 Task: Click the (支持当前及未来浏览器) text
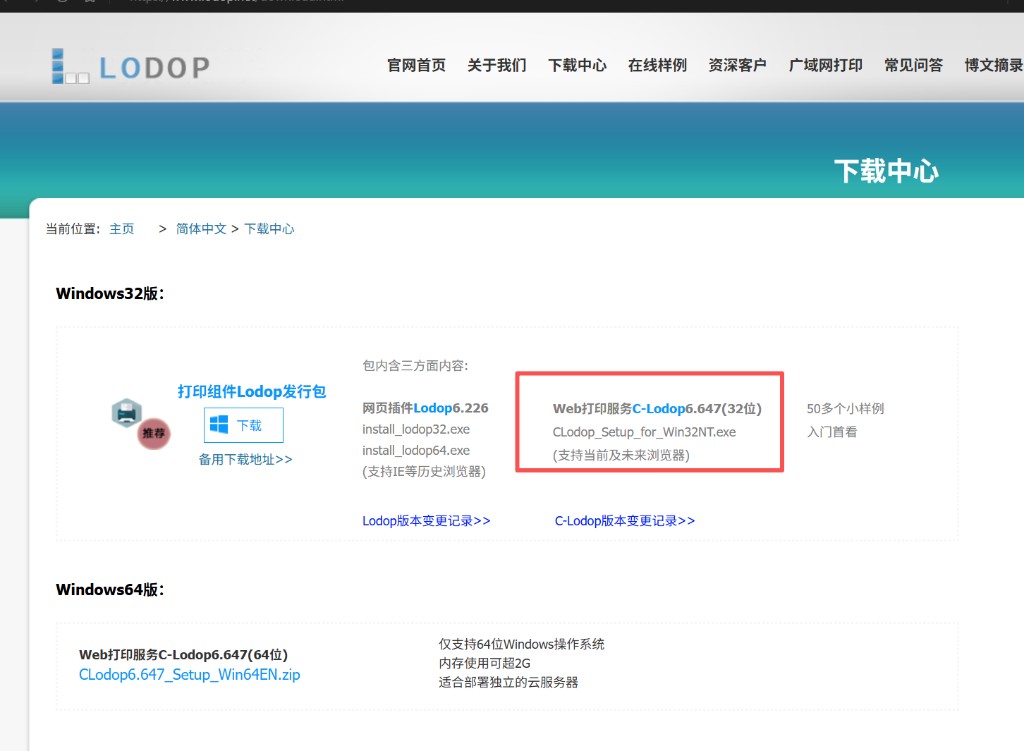(x=621, y=455)
